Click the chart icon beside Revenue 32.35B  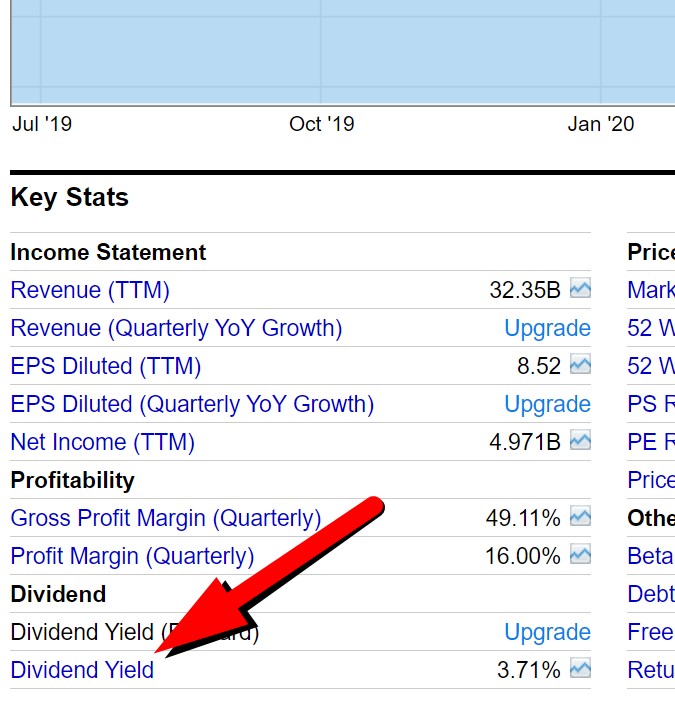pyautogui.click(x=580, y=290)
